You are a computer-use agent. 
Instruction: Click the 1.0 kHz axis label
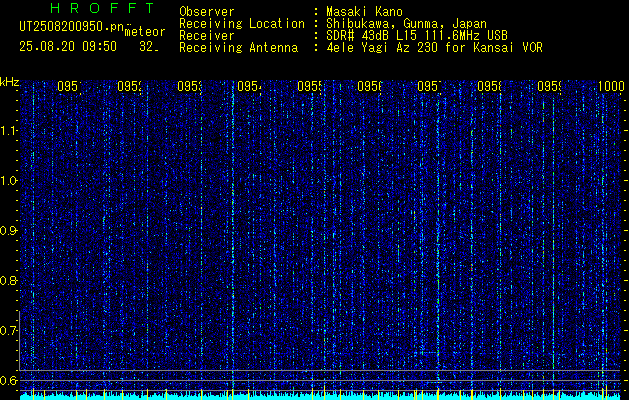point(8,181)
